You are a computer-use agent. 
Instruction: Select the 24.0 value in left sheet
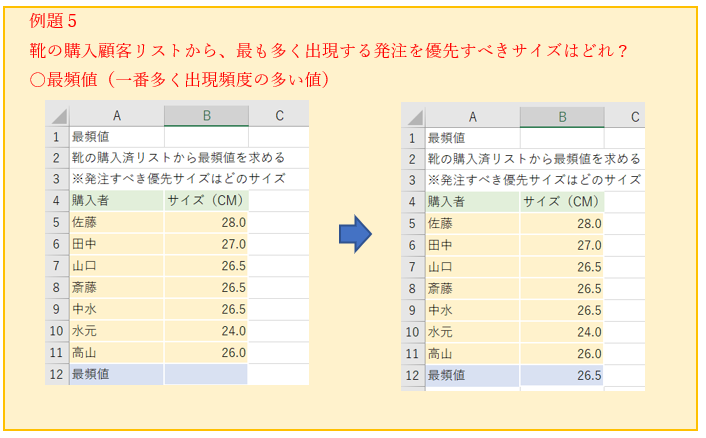click(206, 331)
